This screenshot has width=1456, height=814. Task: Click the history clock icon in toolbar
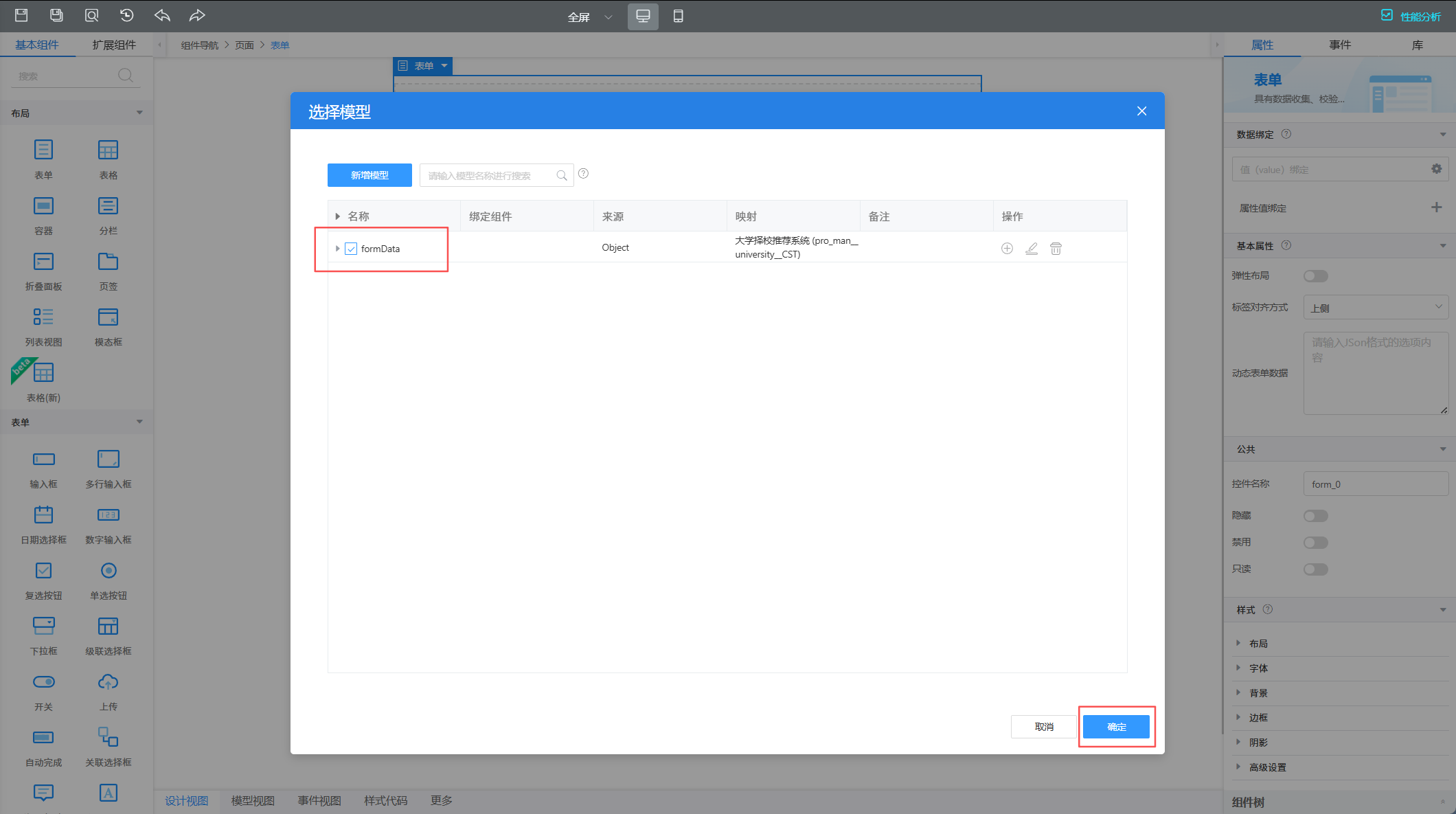(x=126, y=16)
